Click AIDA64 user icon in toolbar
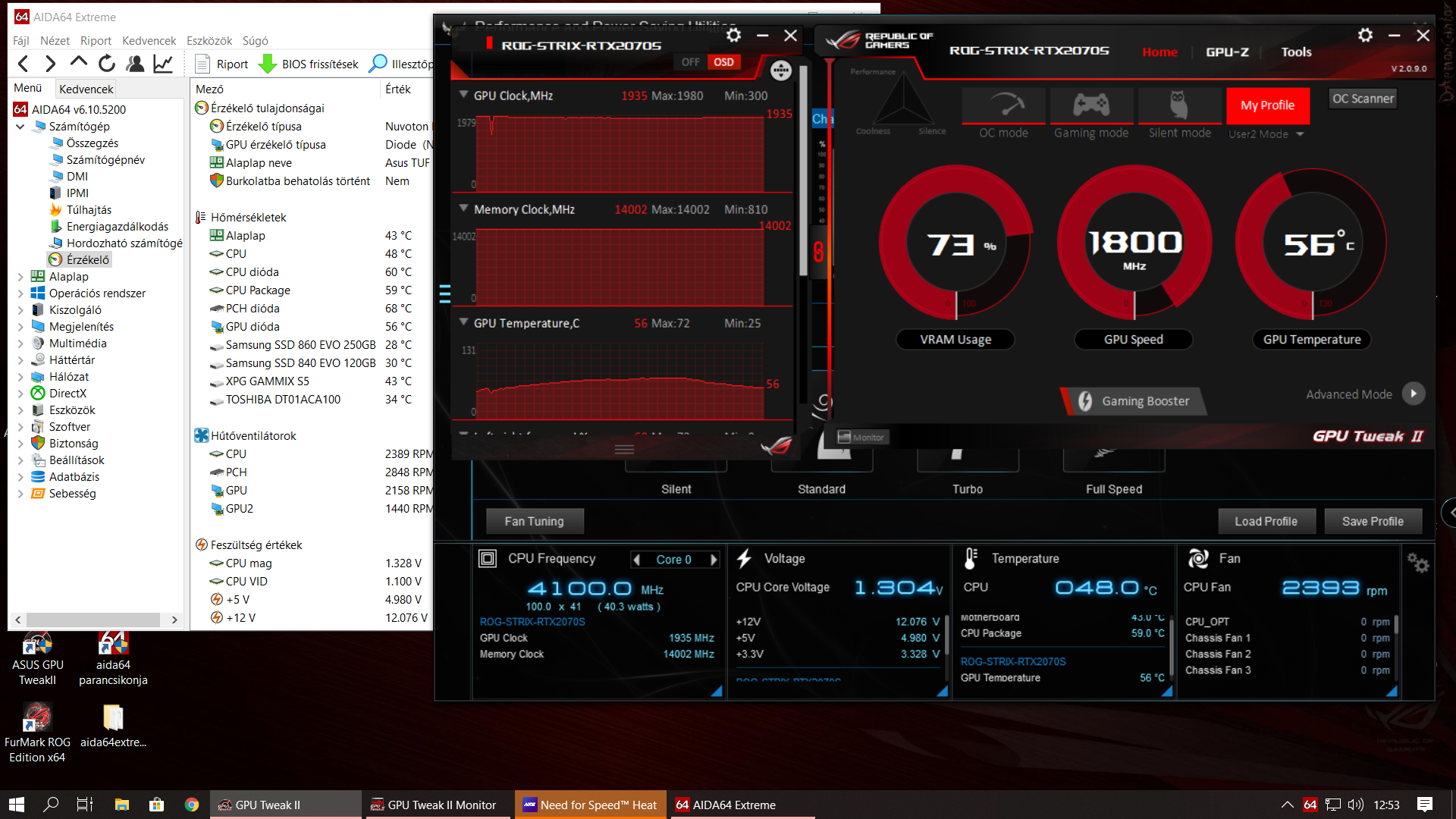 coord(135,64)
